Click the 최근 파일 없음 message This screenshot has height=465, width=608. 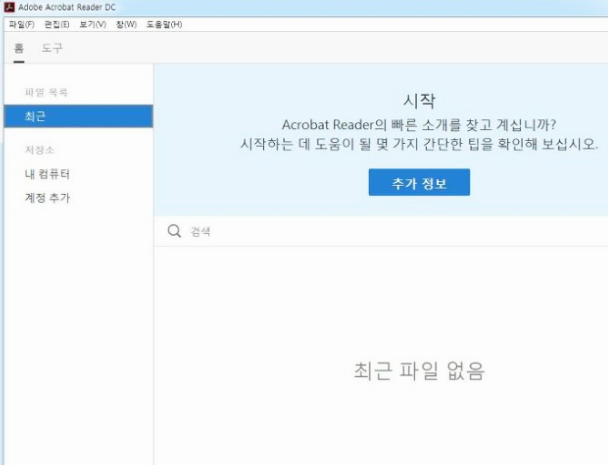pos(419,371)
